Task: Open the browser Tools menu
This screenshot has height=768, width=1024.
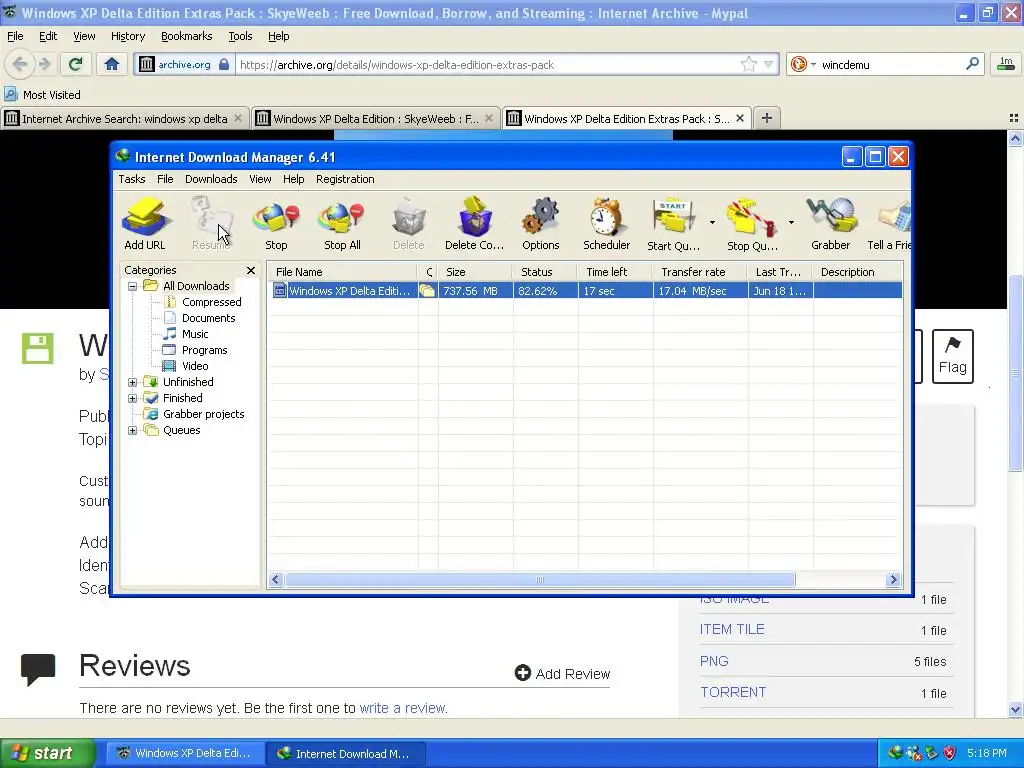Action: [x=240, y=37]
